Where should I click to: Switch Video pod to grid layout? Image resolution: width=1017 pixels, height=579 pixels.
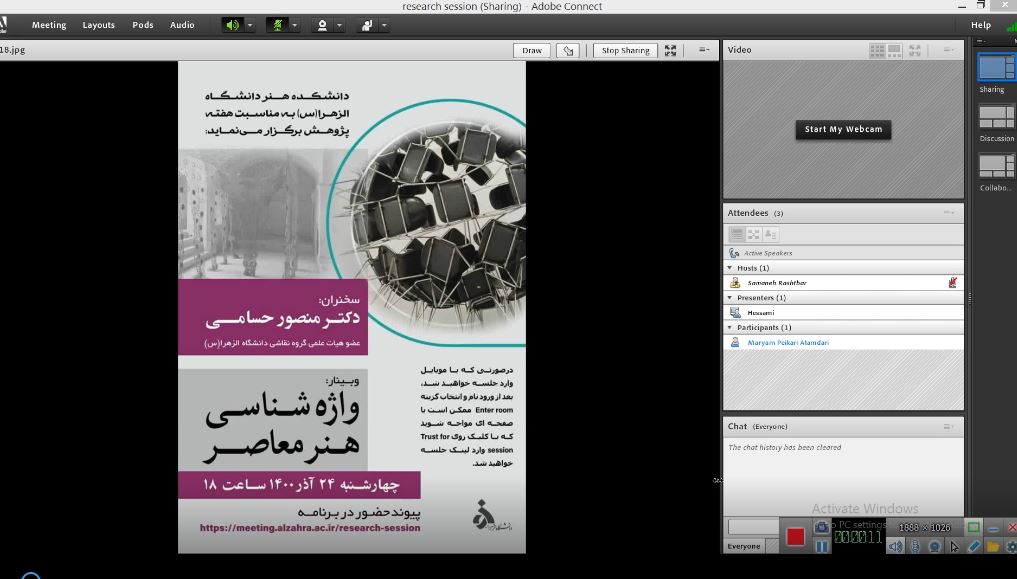[877, 50]
